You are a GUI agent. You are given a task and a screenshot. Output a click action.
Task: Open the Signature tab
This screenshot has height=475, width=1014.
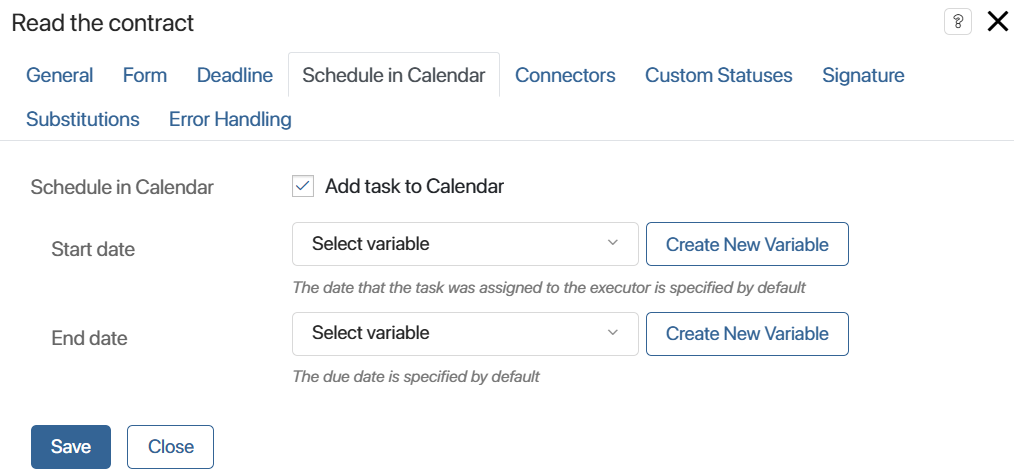863,75
